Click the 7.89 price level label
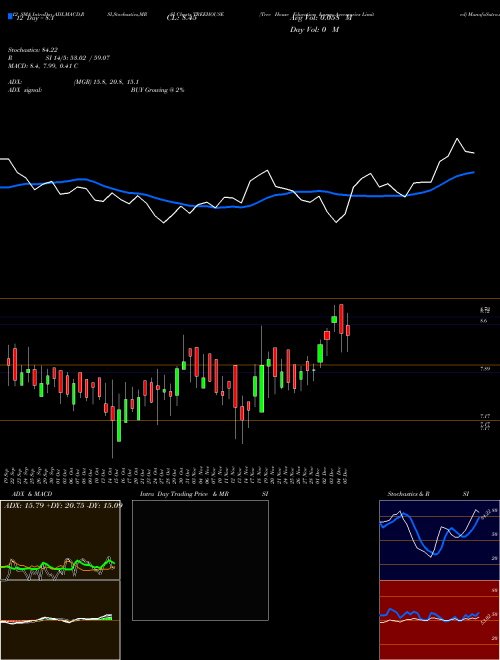This screenshot has height=660, width=500. pyautogui.click(x=484, y=369)
